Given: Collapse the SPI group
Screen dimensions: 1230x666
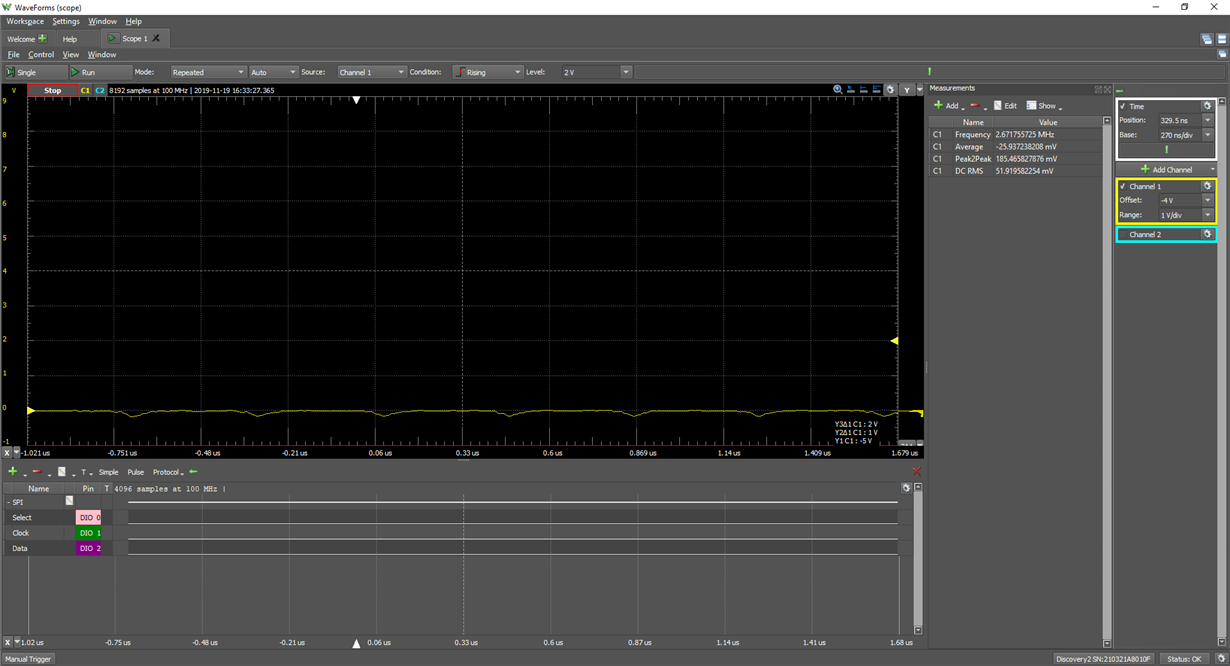Looking at the screenshot, I should (x=8, y=502).
